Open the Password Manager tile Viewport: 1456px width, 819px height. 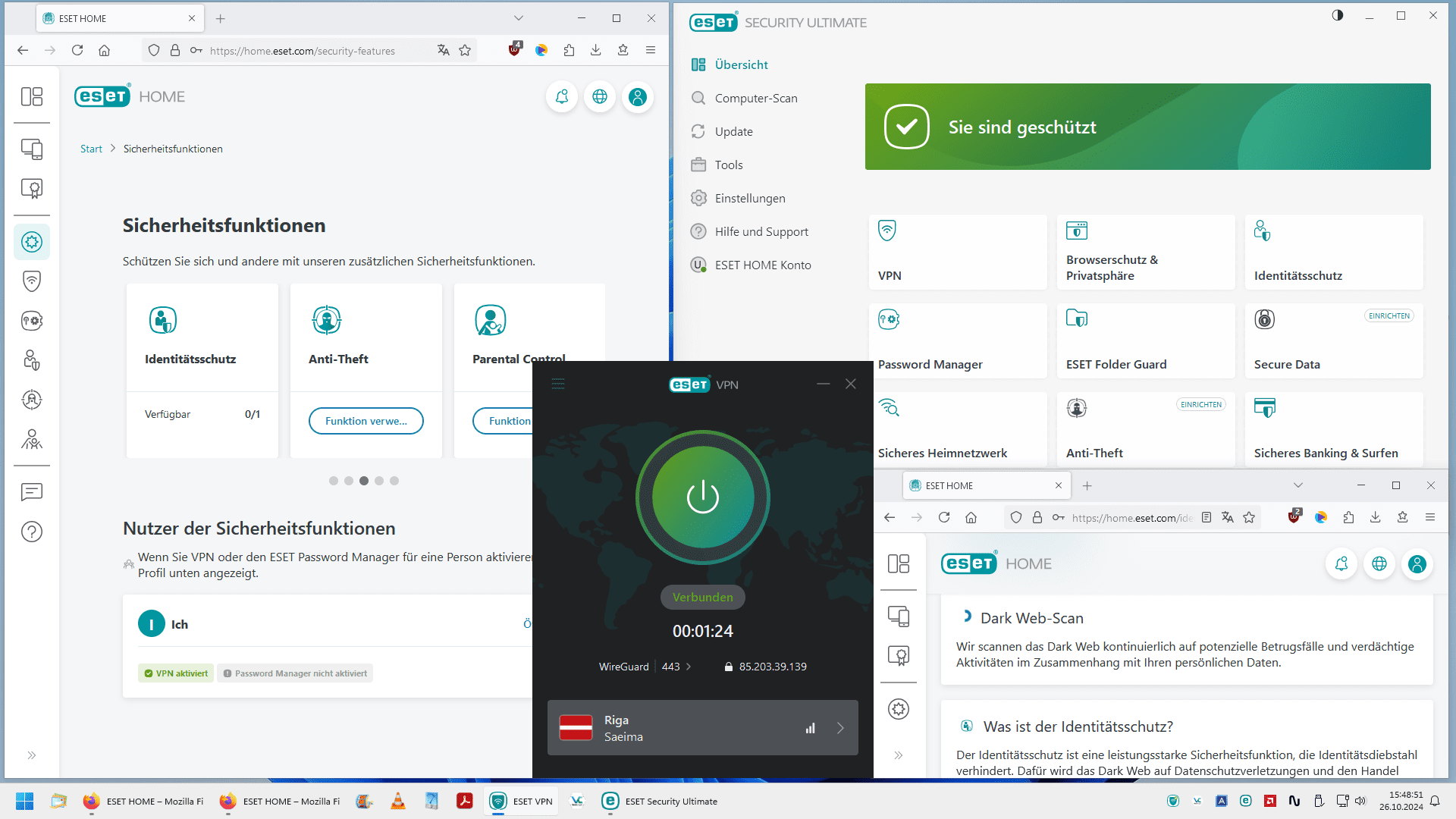pyautogui.click(x=957, y=341)
